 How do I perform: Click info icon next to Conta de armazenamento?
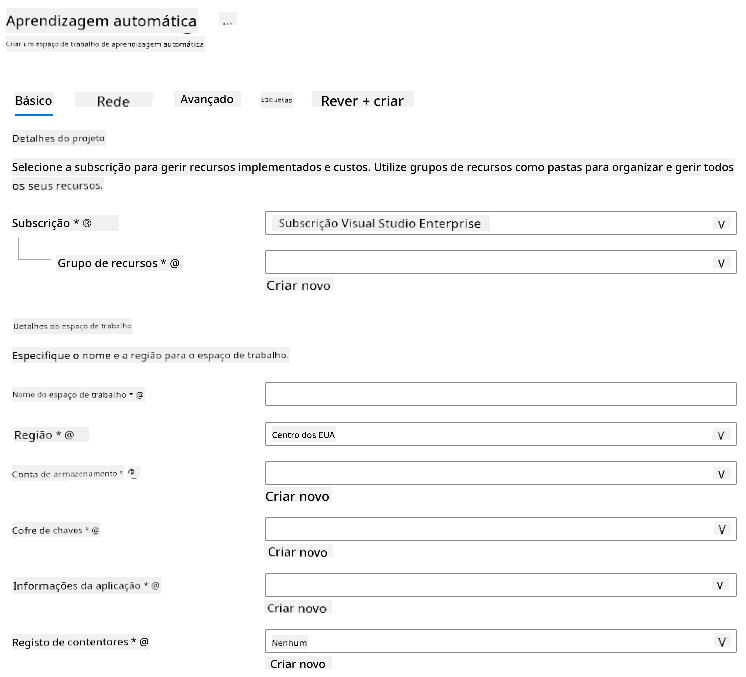coord(132,473)
